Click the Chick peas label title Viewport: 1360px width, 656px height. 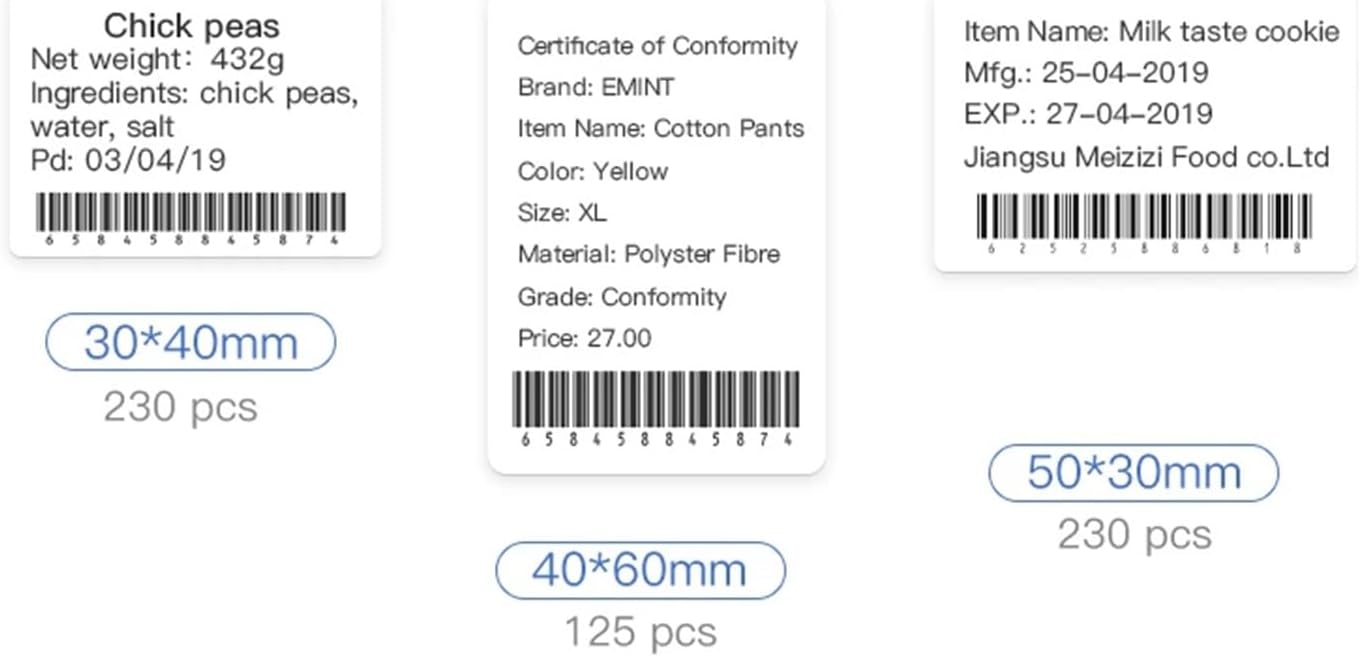pyautogui.click(x=192, y=25)
